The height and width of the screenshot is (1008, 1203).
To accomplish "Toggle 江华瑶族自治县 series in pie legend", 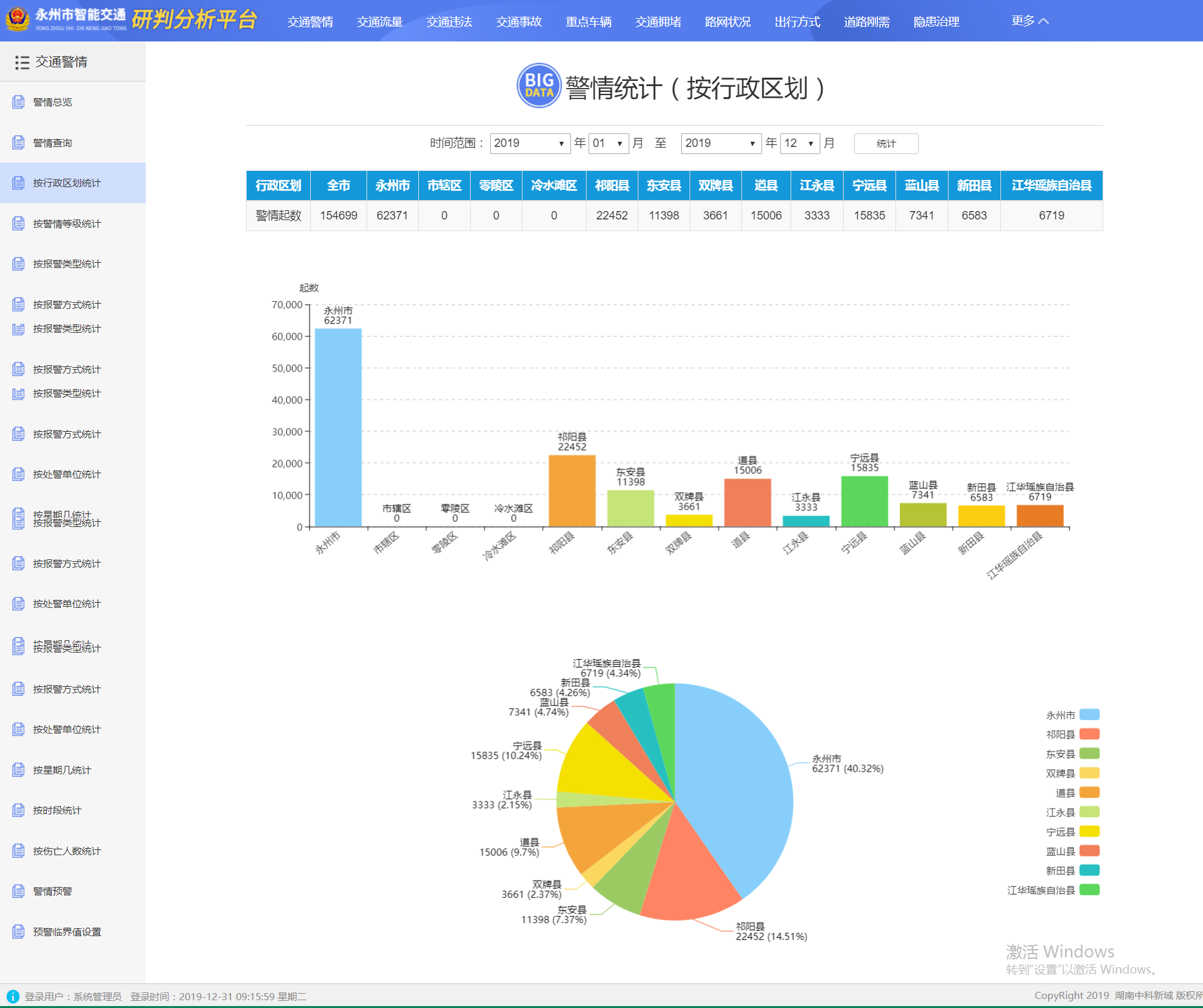I will [x=1089, y=890].
